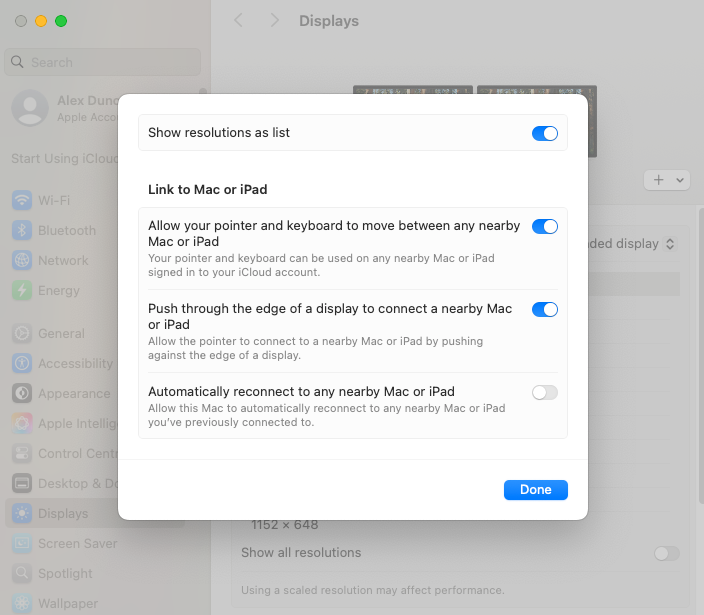The width and height of the screenshot is (704, 615).
Task: Click the Energy icon in sidebar
Action: 22,291
